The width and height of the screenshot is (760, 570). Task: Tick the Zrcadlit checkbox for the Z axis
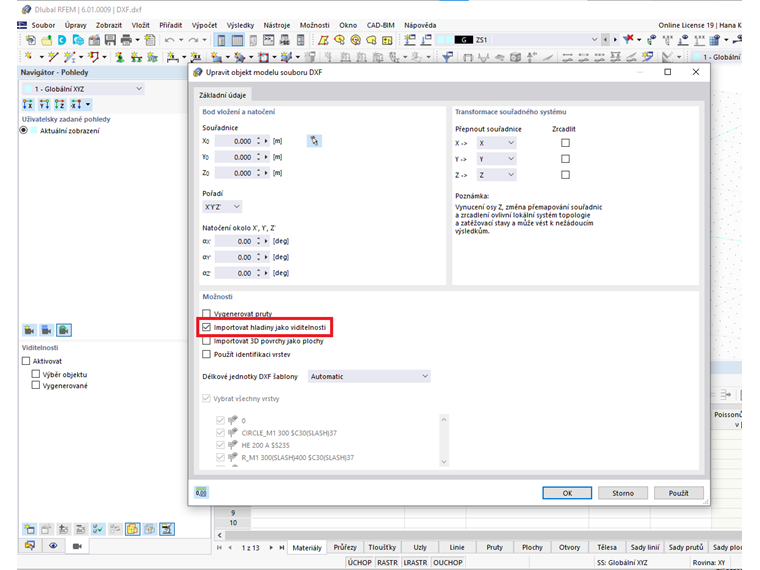pos(565,175)
